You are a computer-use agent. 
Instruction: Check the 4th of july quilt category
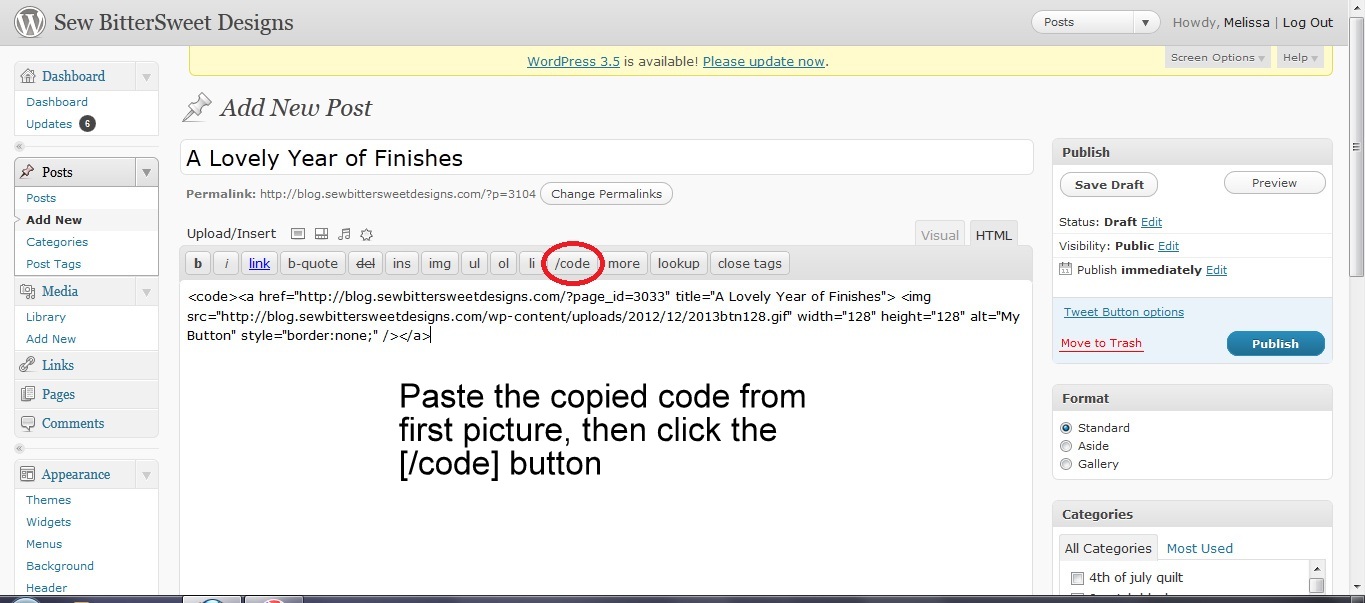coord(1077,578)
